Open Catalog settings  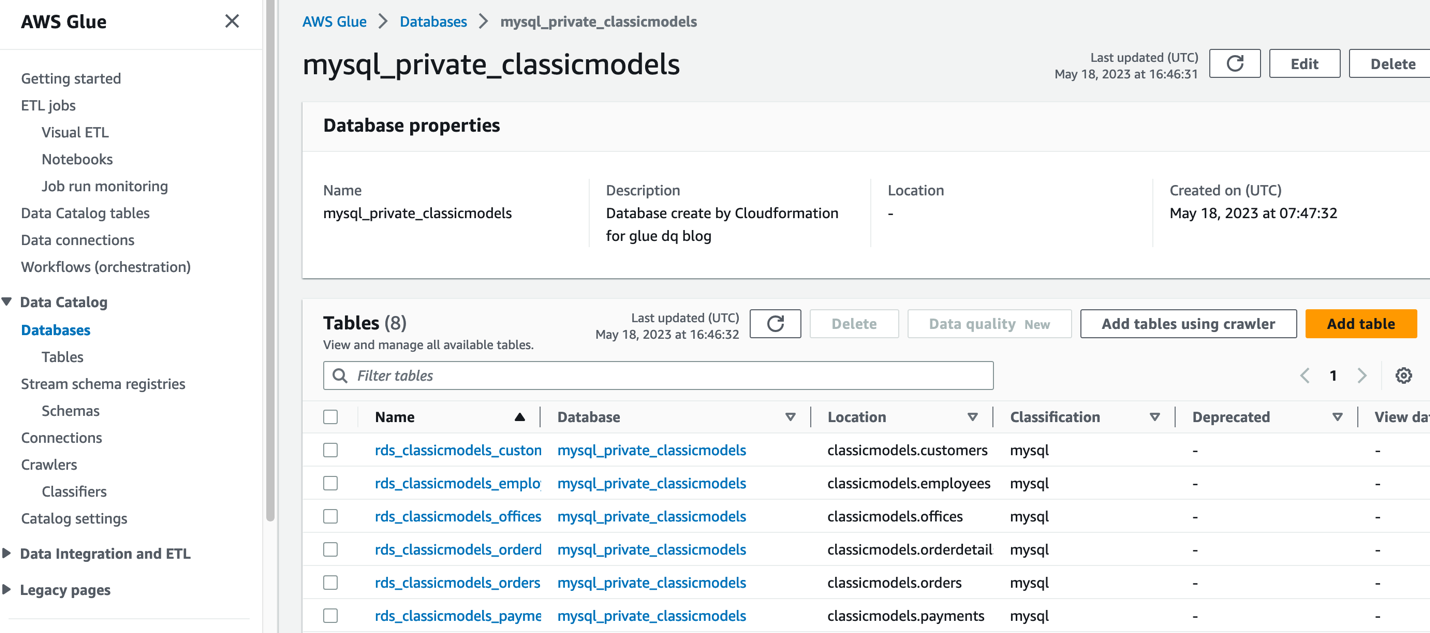click(74, 519)
